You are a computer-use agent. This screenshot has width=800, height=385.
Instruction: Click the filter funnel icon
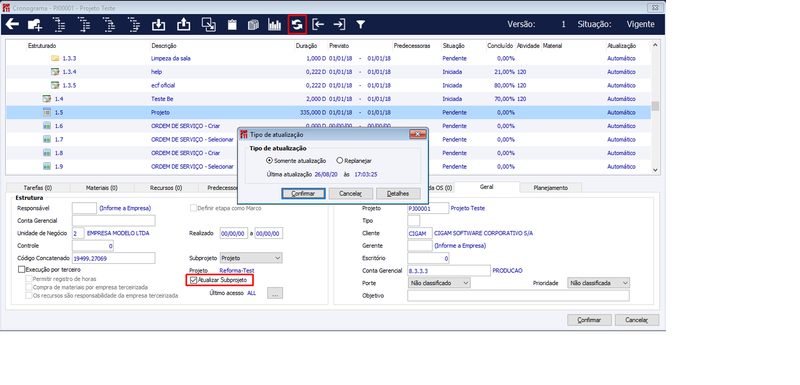click(360, 24)
